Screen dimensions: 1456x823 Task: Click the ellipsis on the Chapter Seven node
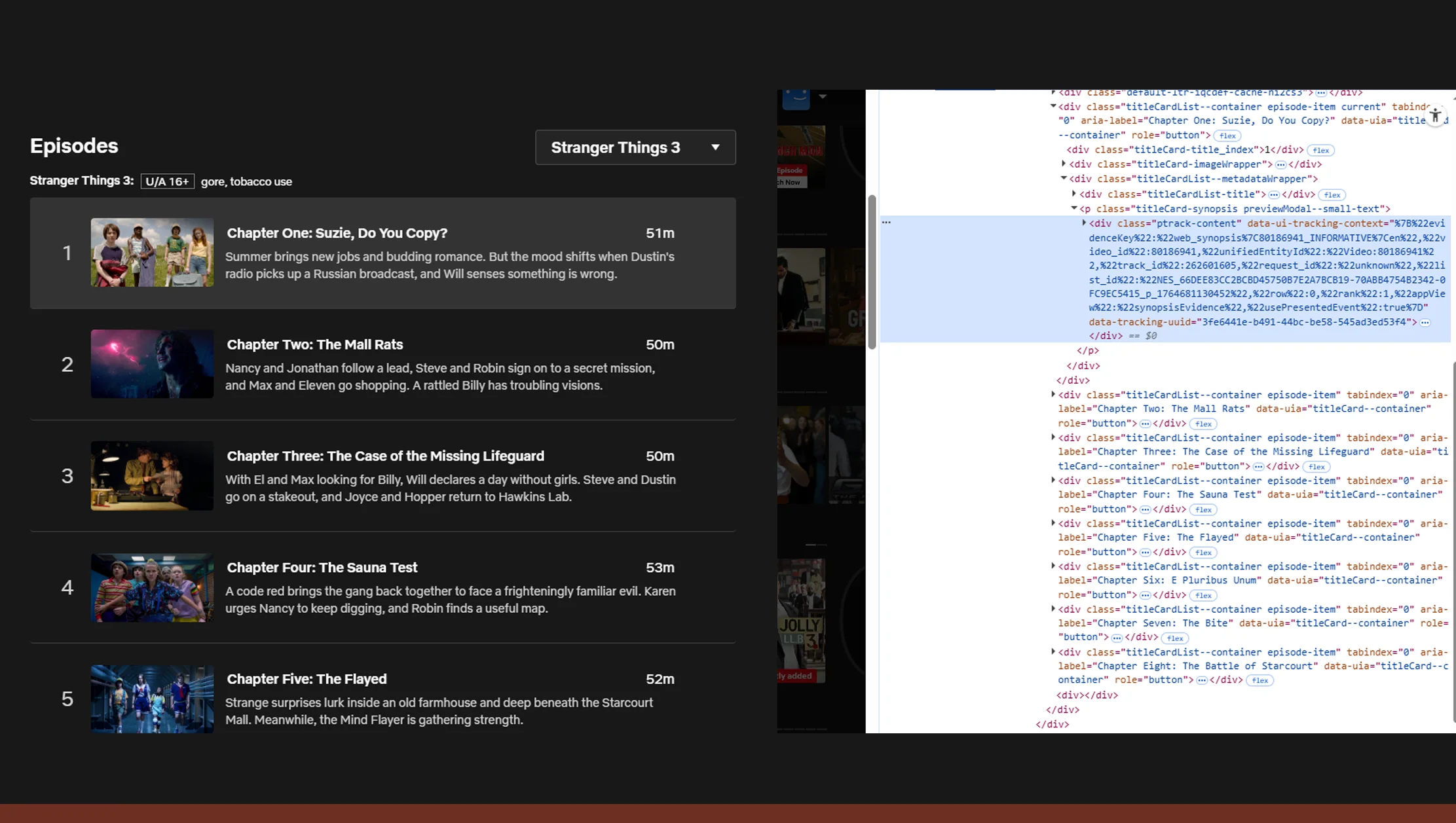[1117, 637]
